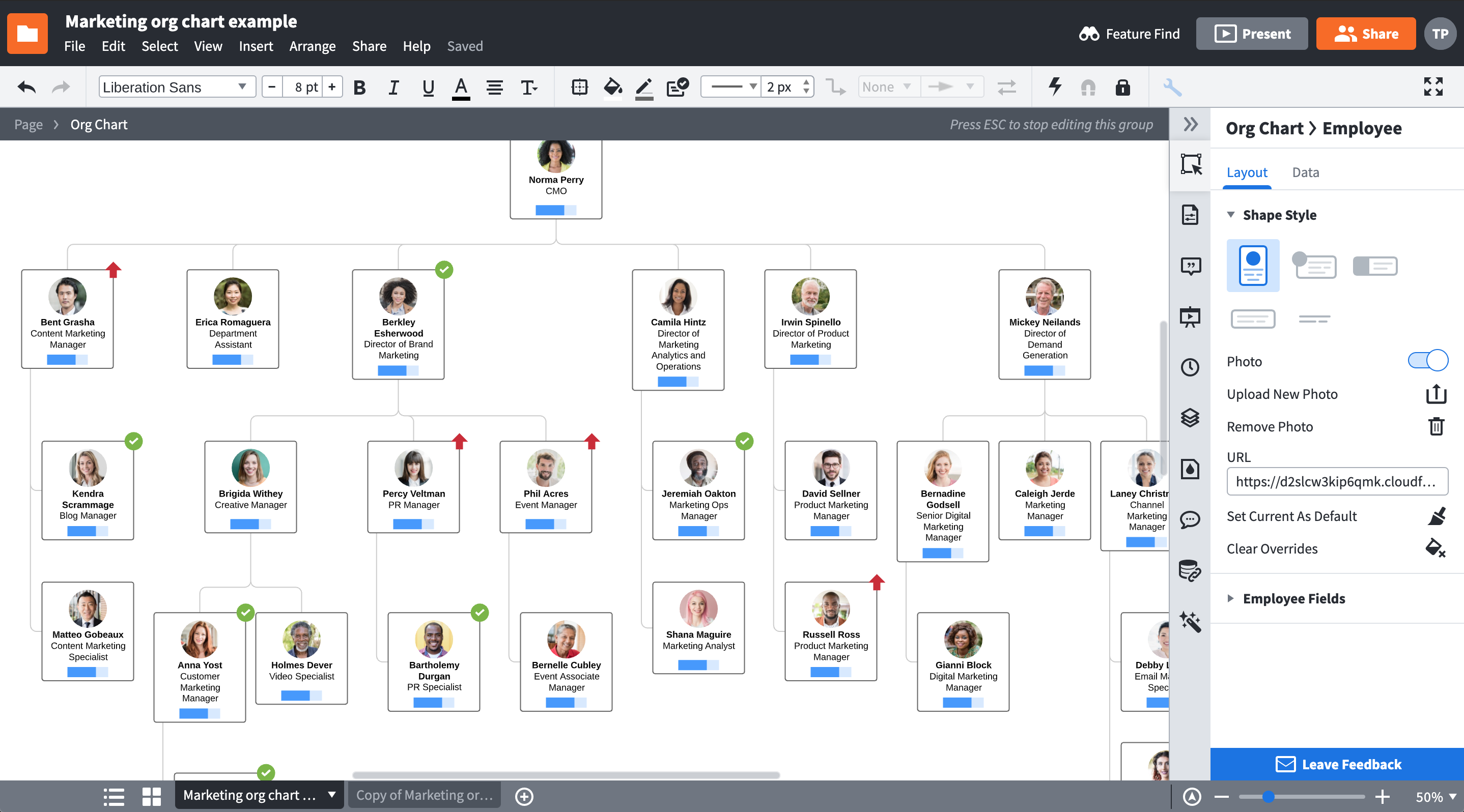Open the Liberation Sans font dropdown
The image size is (1464, 812).
(176, 87)
